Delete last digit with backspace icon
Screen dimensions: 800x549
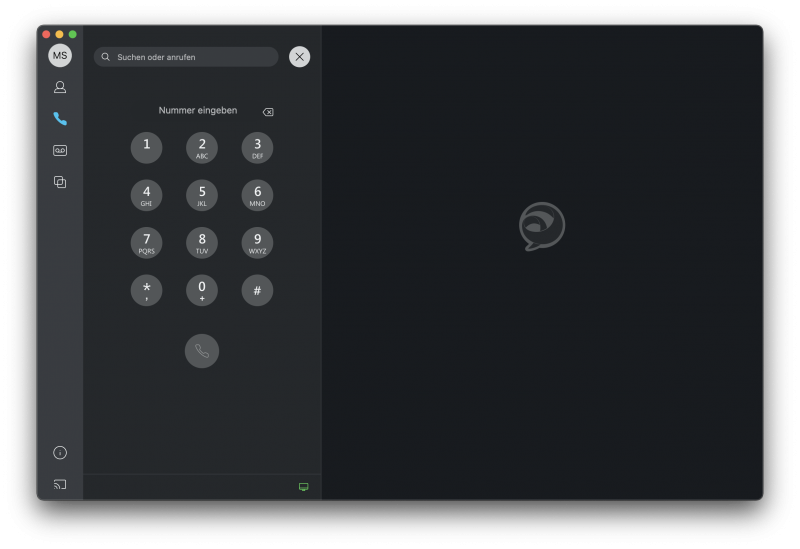click(268, 112)
